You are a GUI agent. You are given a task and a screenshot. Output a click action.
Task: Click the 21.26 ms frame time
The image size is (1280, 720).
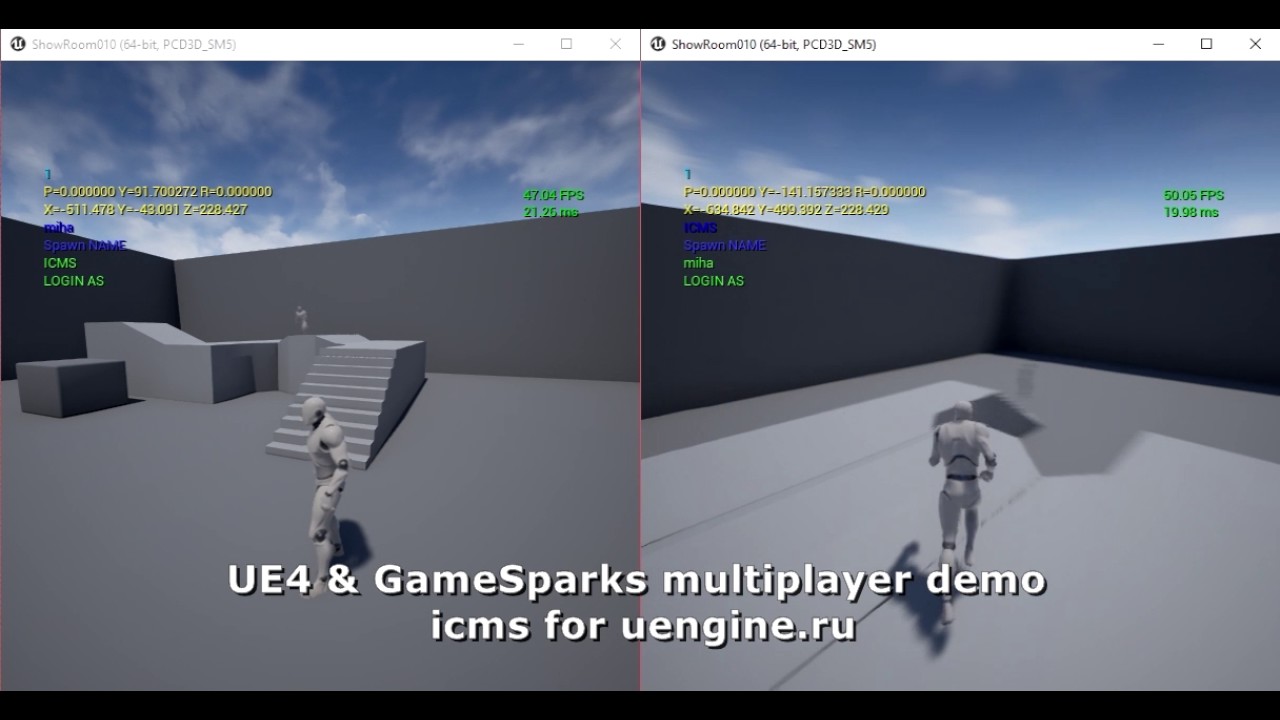point(551,212)
